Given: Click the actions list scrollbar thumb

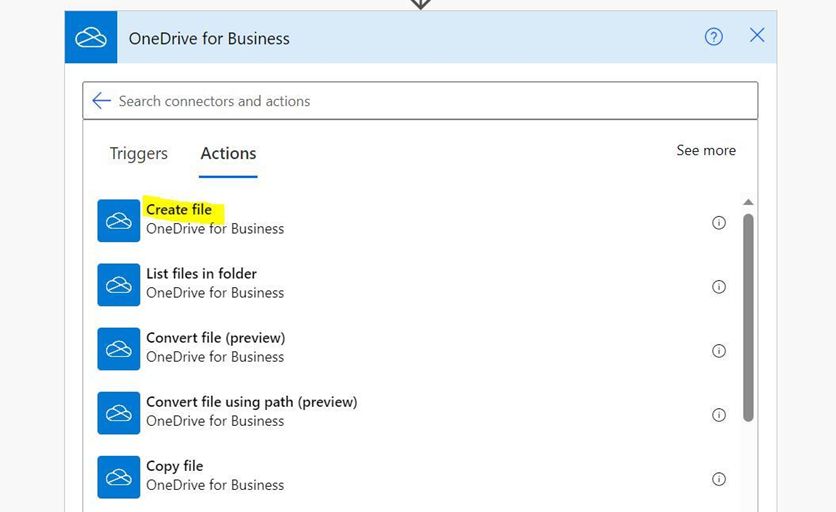Looking at the screenshot, I should click(748, 318).
